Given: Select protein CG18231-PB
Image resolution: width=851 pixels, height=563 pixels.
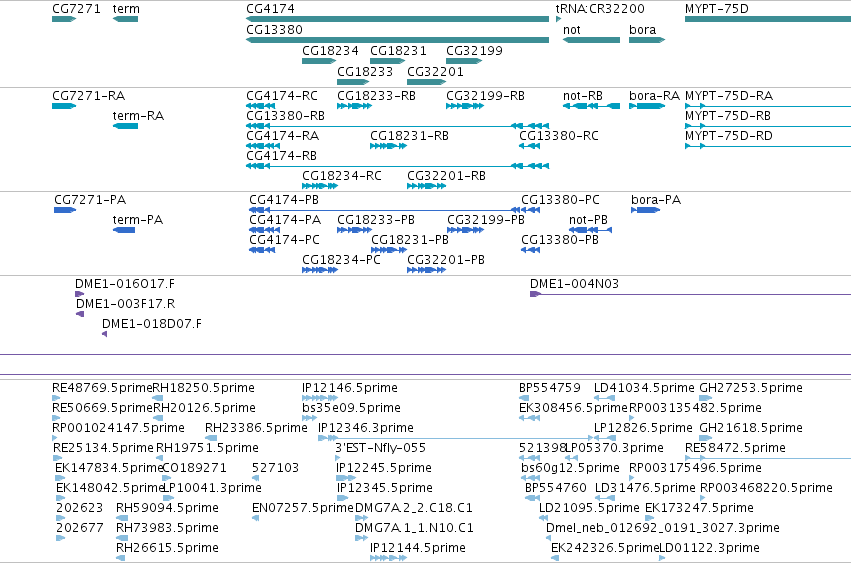Looking at the screenshot, I should tap(389, 250).
